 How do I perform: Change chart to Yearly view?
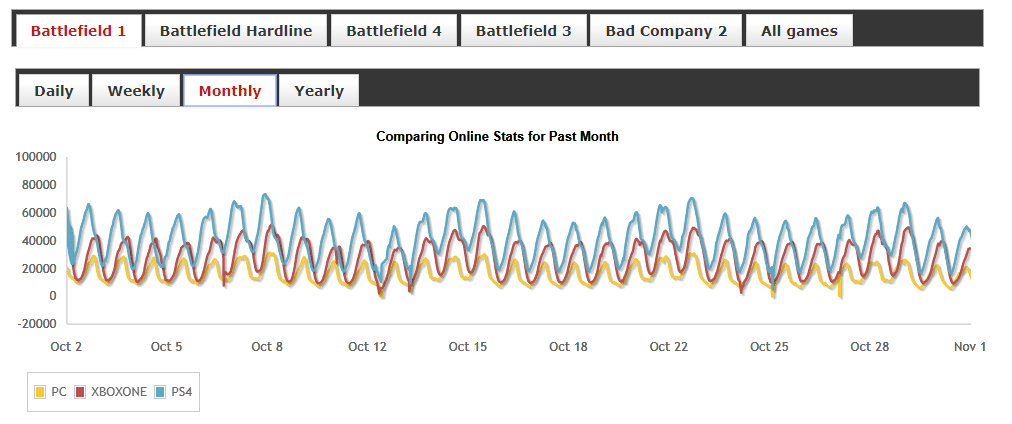coord(319,91)
